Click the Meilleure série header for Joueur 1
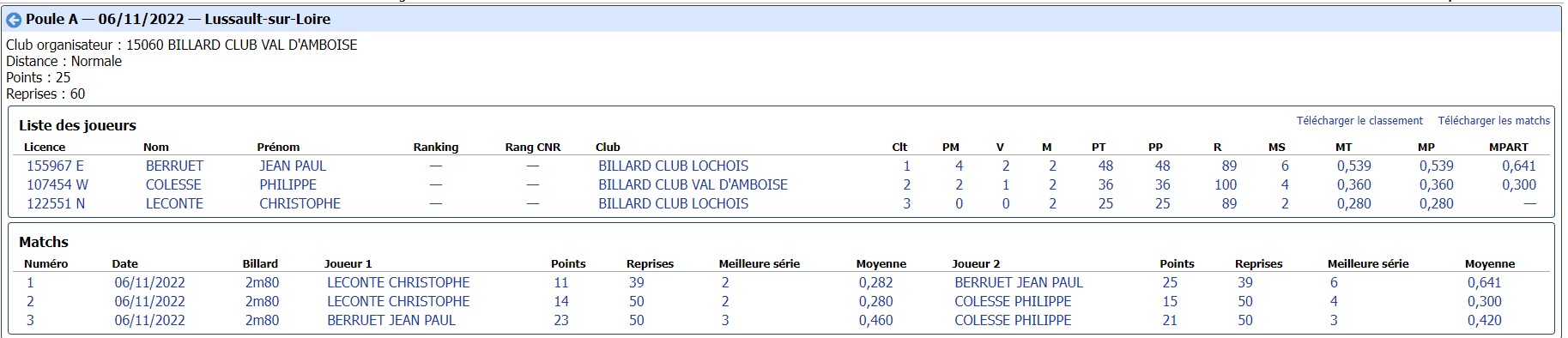 [759, 263]
